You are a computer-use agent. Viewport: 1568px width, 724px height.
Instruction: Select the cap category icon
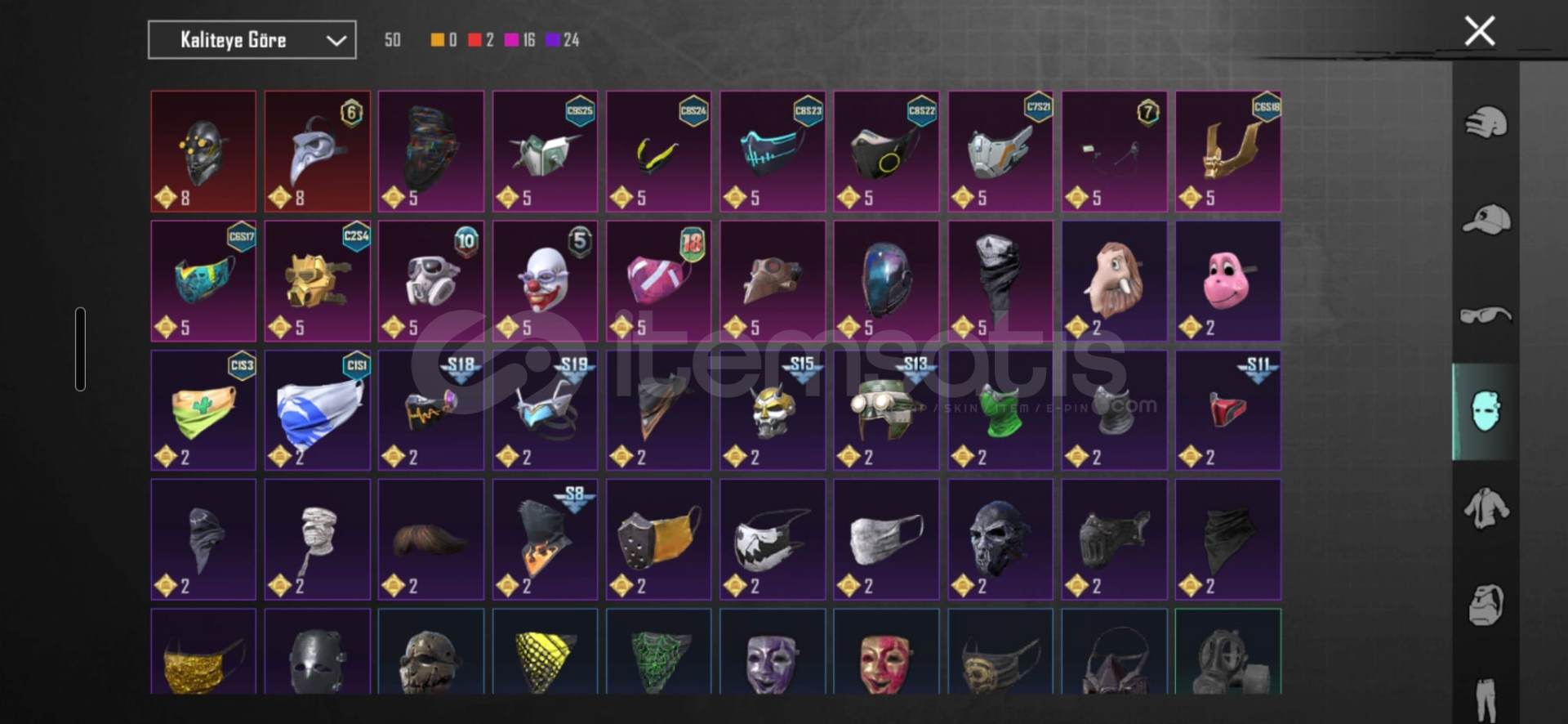pyautogui.click(x=1486, y=219)
